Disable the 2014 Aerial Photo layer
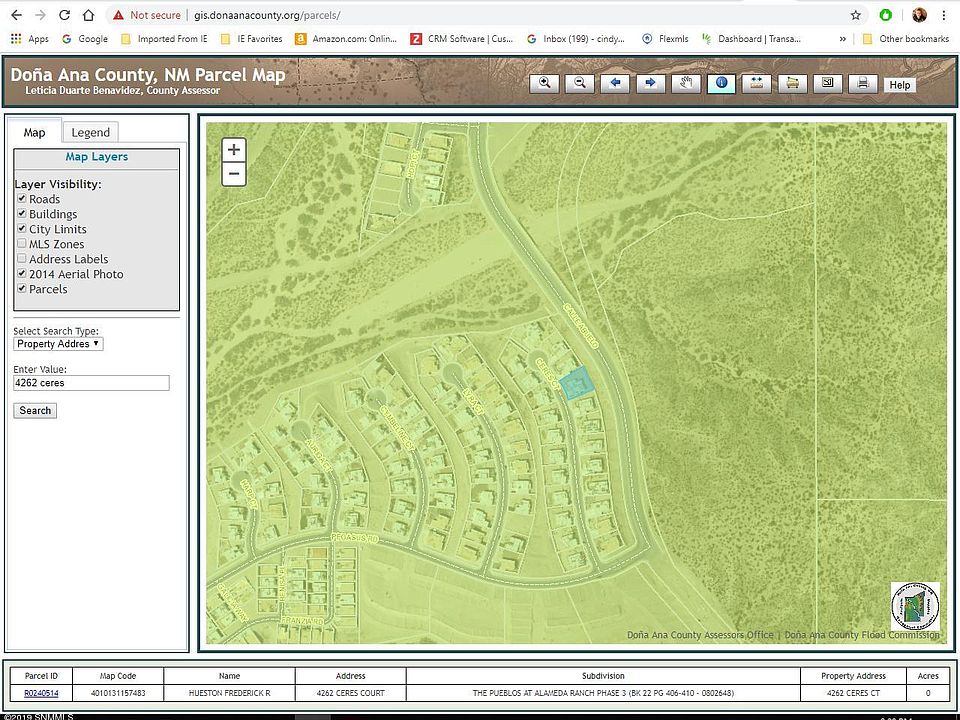 (x=21, y=274)
